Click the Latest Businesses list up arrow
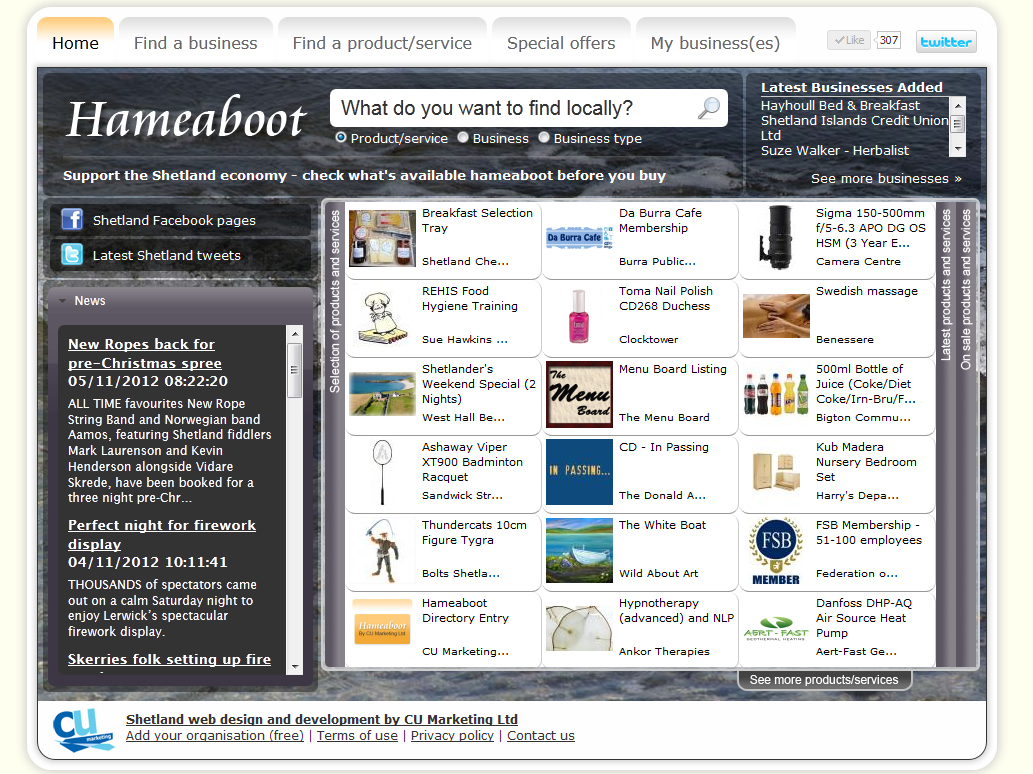Screen dimensions: 1033x774 959,105
